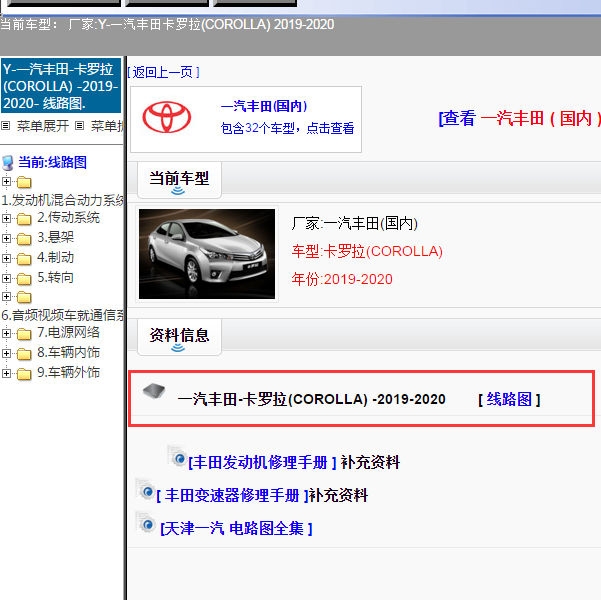The height and width of the screenshot is (600, 601).
Task: Open the 查看 一汽丰田(国内) link
Action: [519, 118]
